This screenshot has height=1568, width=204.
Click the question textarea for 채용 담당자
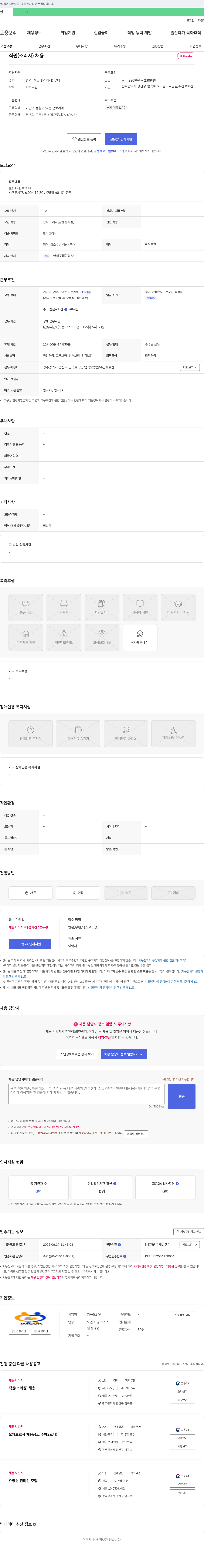[x=86, y=1094]
